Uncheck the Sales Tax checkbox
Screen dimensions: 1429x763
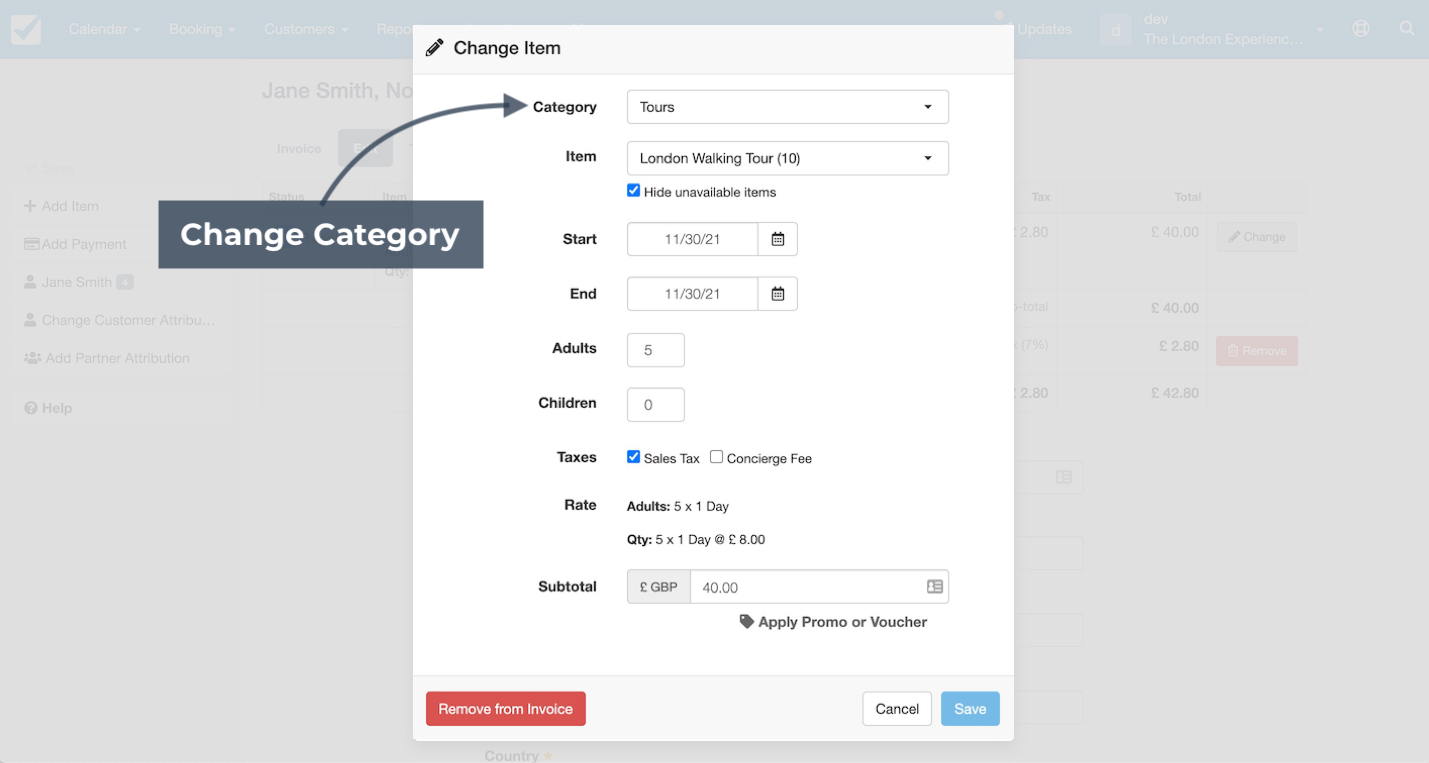point(633,457)
